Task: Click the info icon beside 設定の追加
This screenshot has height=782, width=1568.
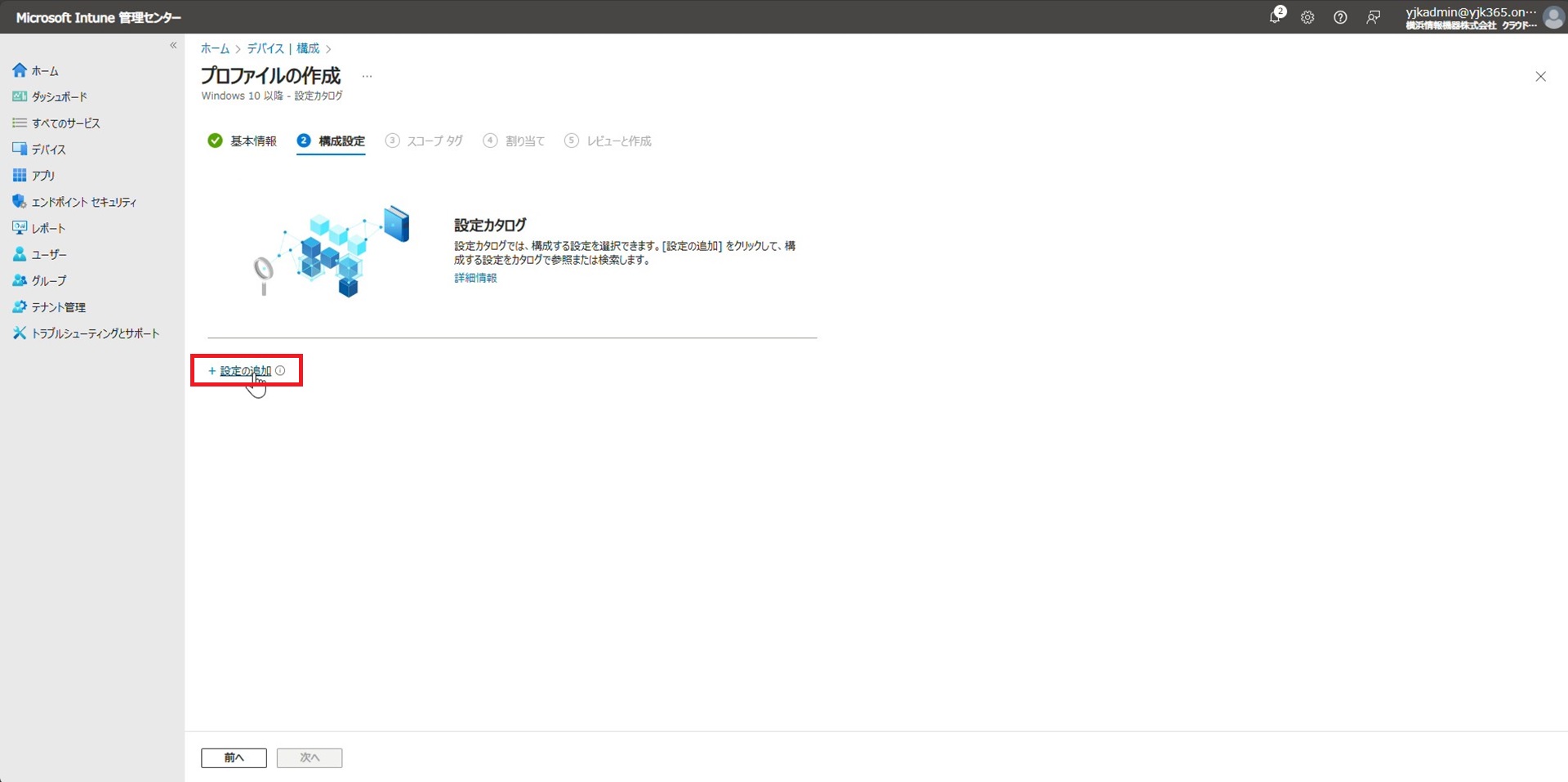Action: click(280, 371)
